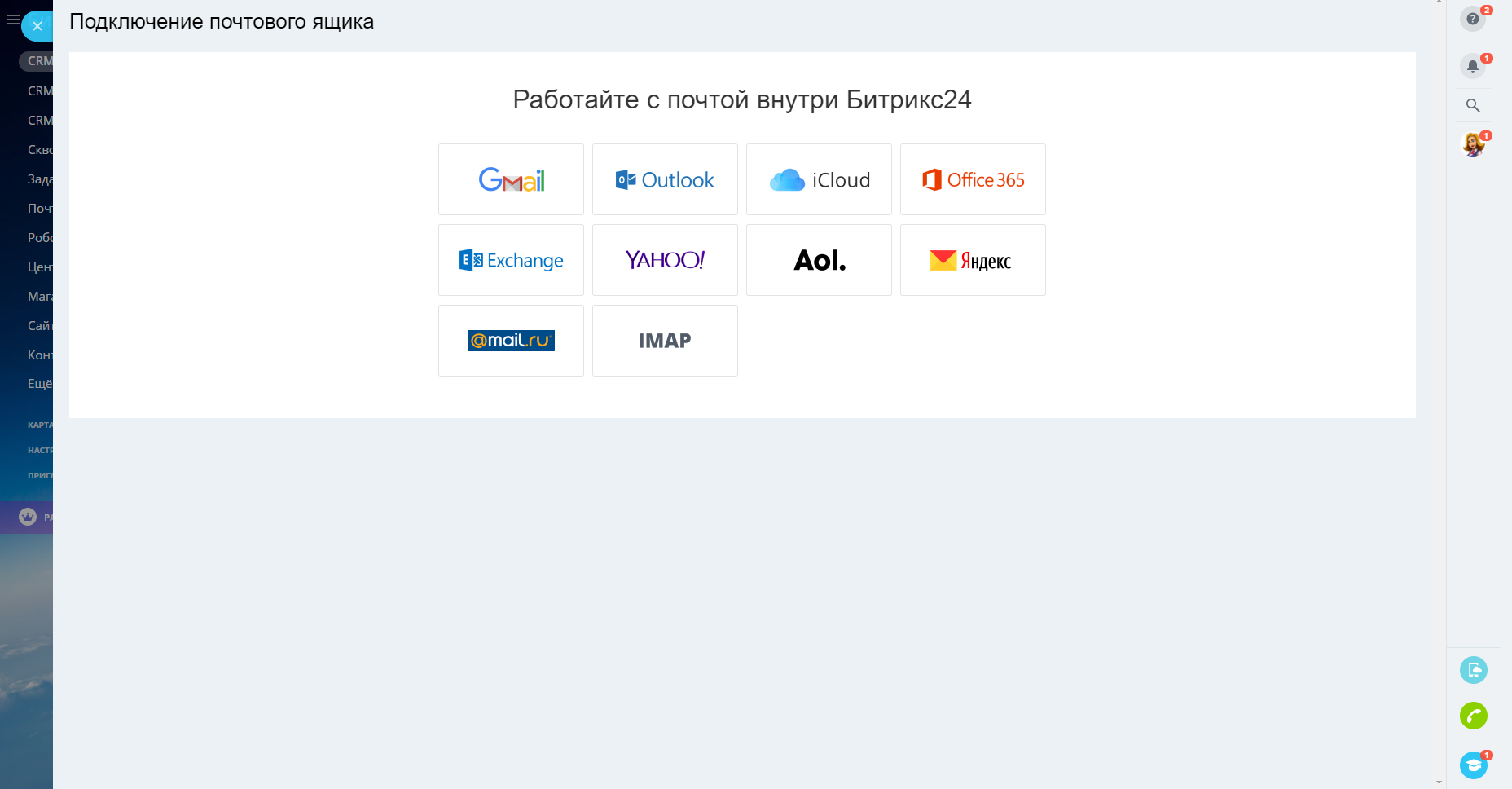1512x789 pixels.
Task: Open the Ещё item in left menu
Action: tap(40, 383)
